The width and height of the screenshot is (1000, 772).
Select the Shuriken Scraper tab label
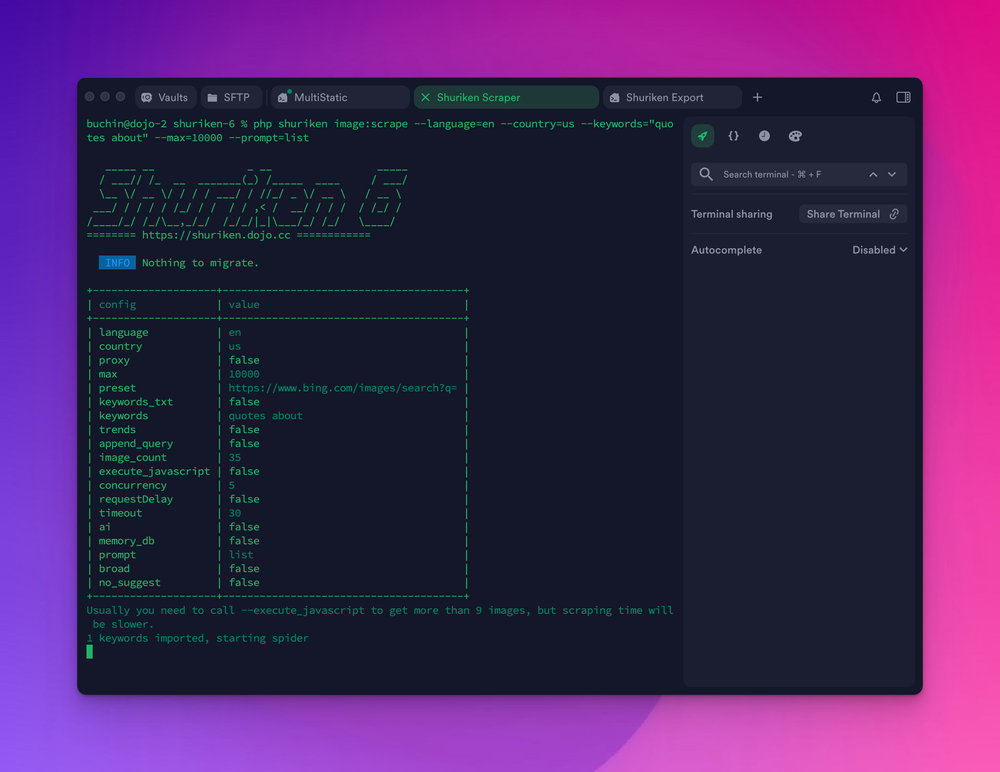(x=478, y=98)
